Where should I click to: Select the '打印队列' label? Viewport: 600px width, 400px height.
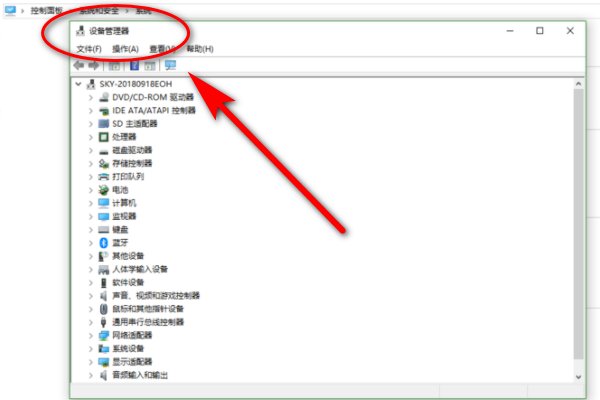pos(128,176)
